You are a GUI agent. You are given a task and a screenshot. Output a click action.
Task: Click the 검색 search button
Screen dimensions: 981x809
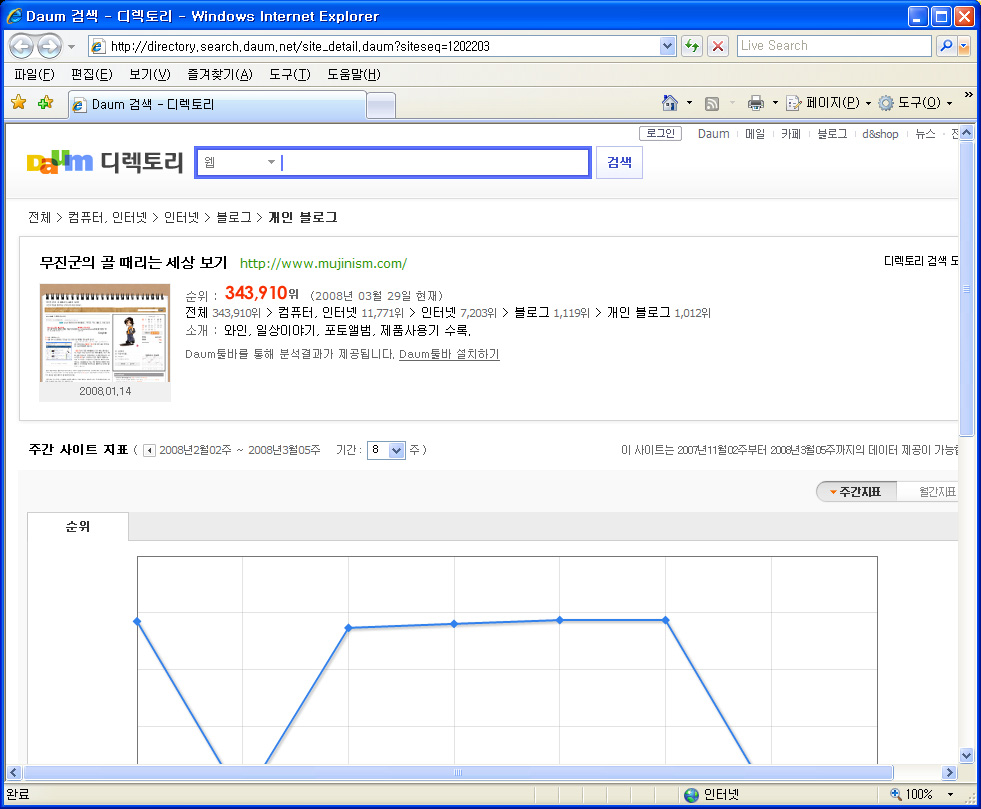(x=619, y=163)
